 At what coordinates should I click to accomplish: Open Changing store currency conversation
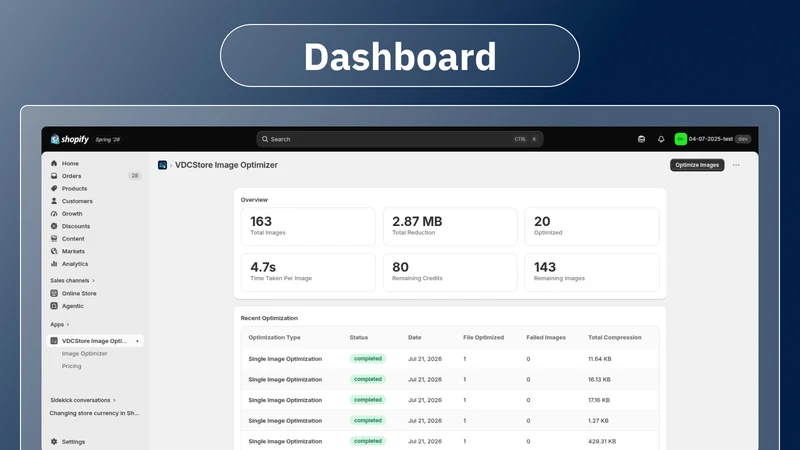click(x=94, y=413)
